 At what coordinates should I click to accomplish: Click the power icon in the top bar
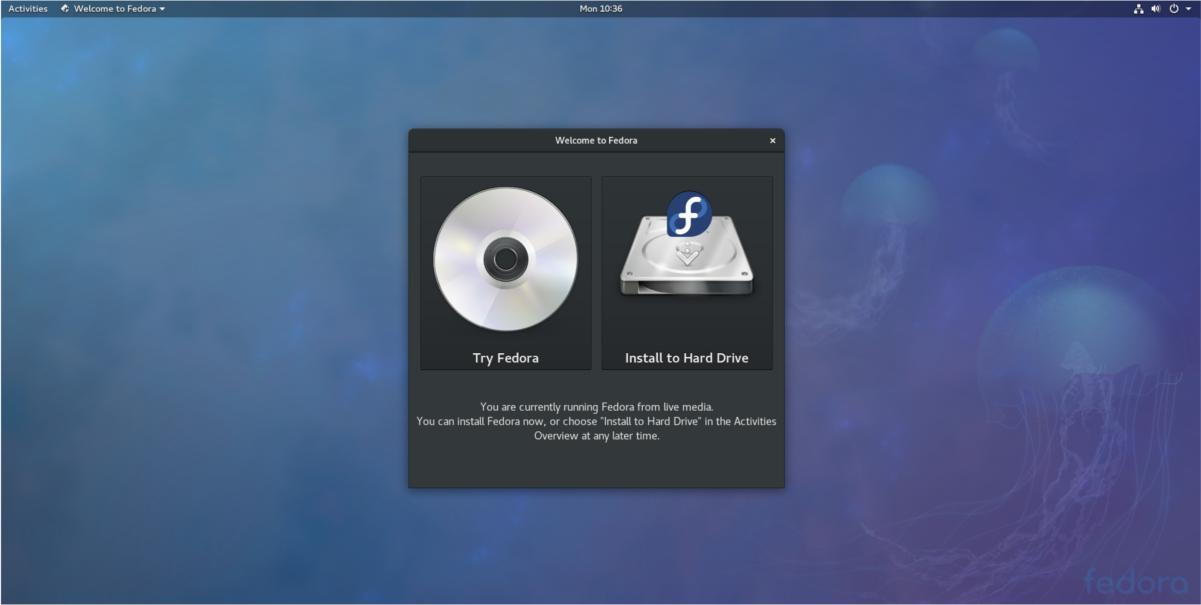1174,8
